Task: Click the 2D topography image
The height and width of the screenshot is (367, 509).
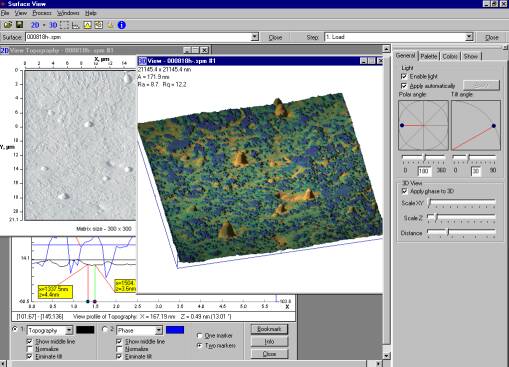Action: pyautogui.click(x=80, y=145)
